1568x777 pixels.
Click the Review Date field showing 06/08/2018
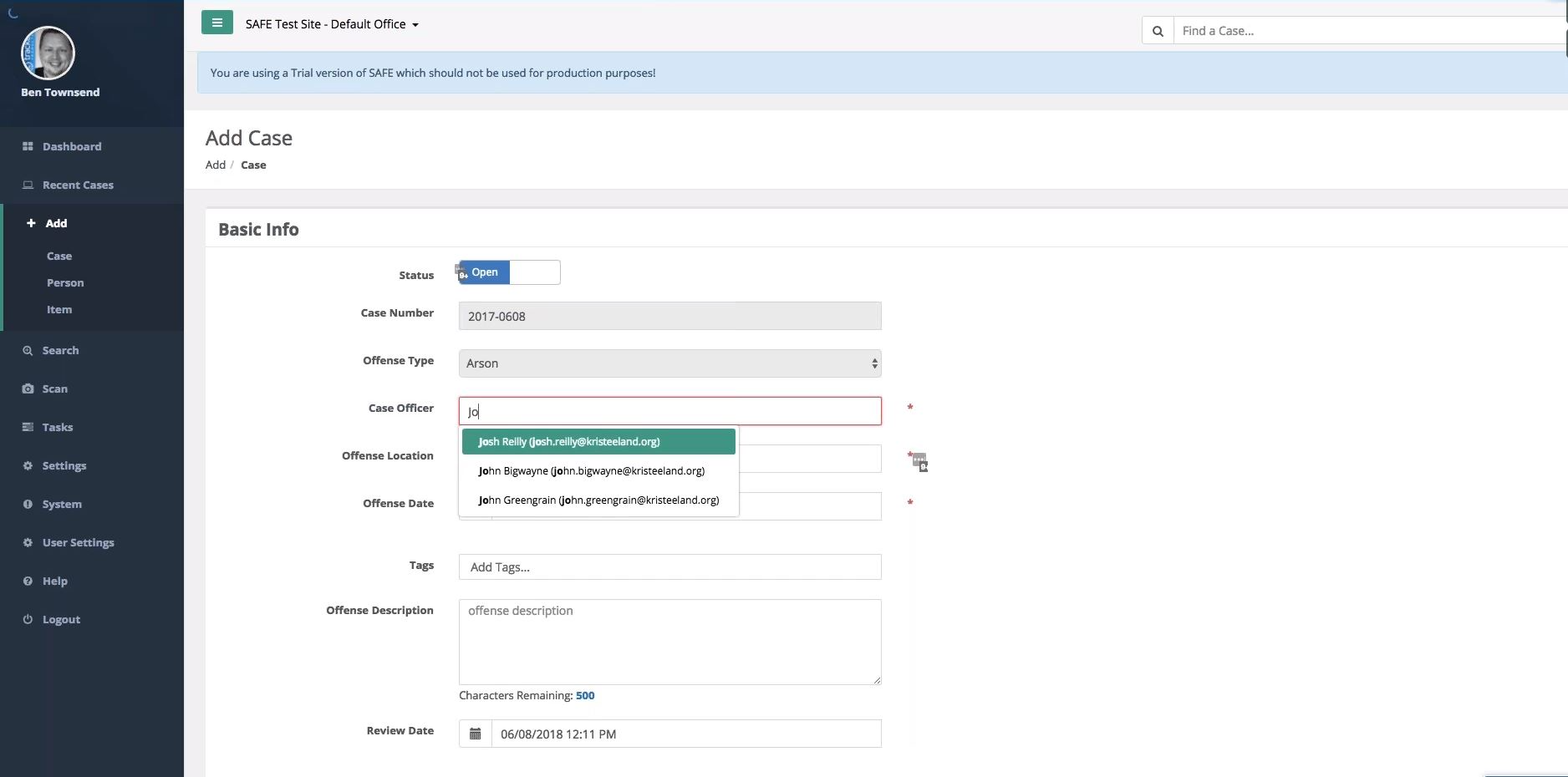click(x=686, y=734)
